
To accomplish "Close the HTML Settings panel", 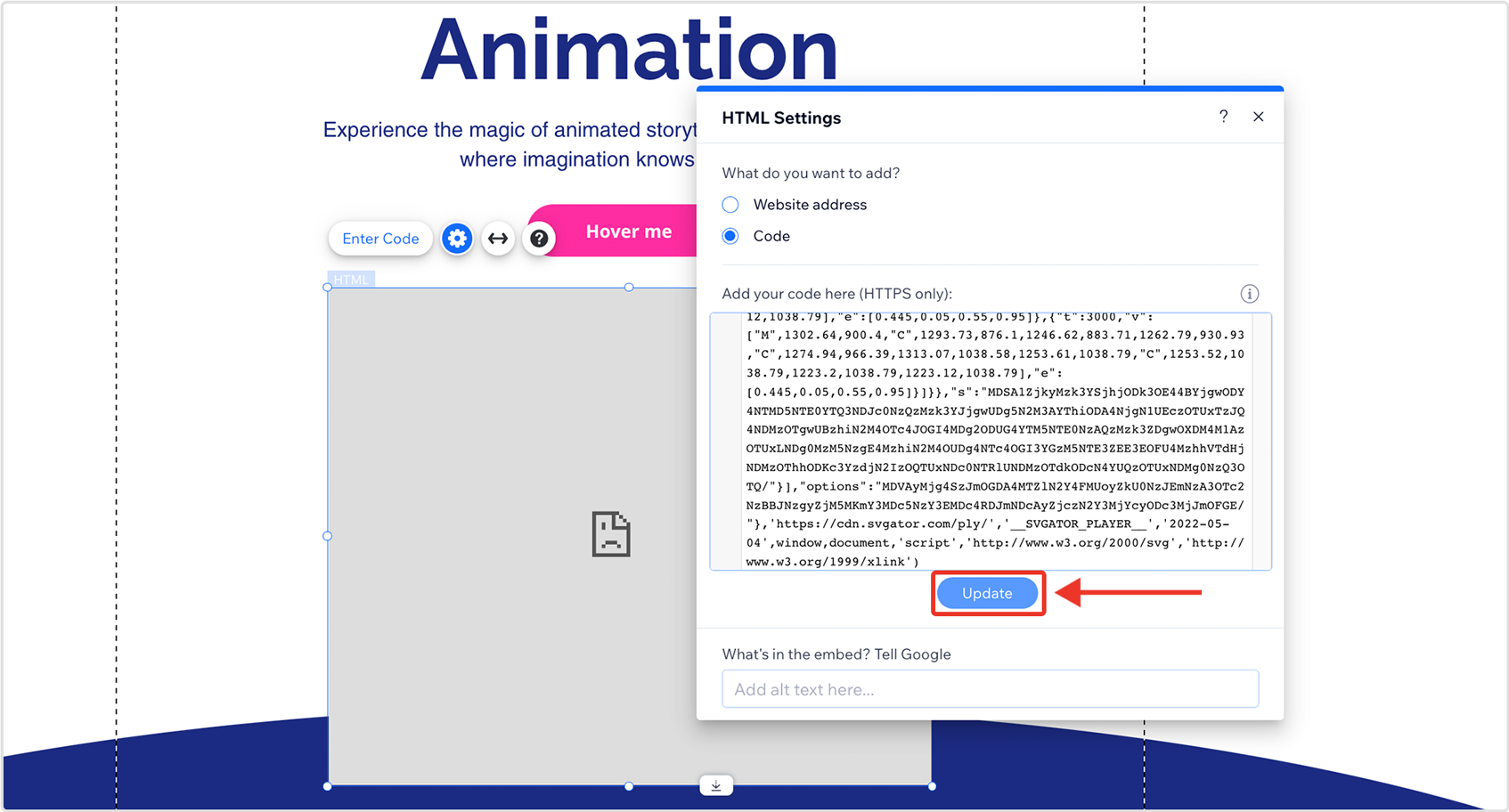I will pos(1258,117).
